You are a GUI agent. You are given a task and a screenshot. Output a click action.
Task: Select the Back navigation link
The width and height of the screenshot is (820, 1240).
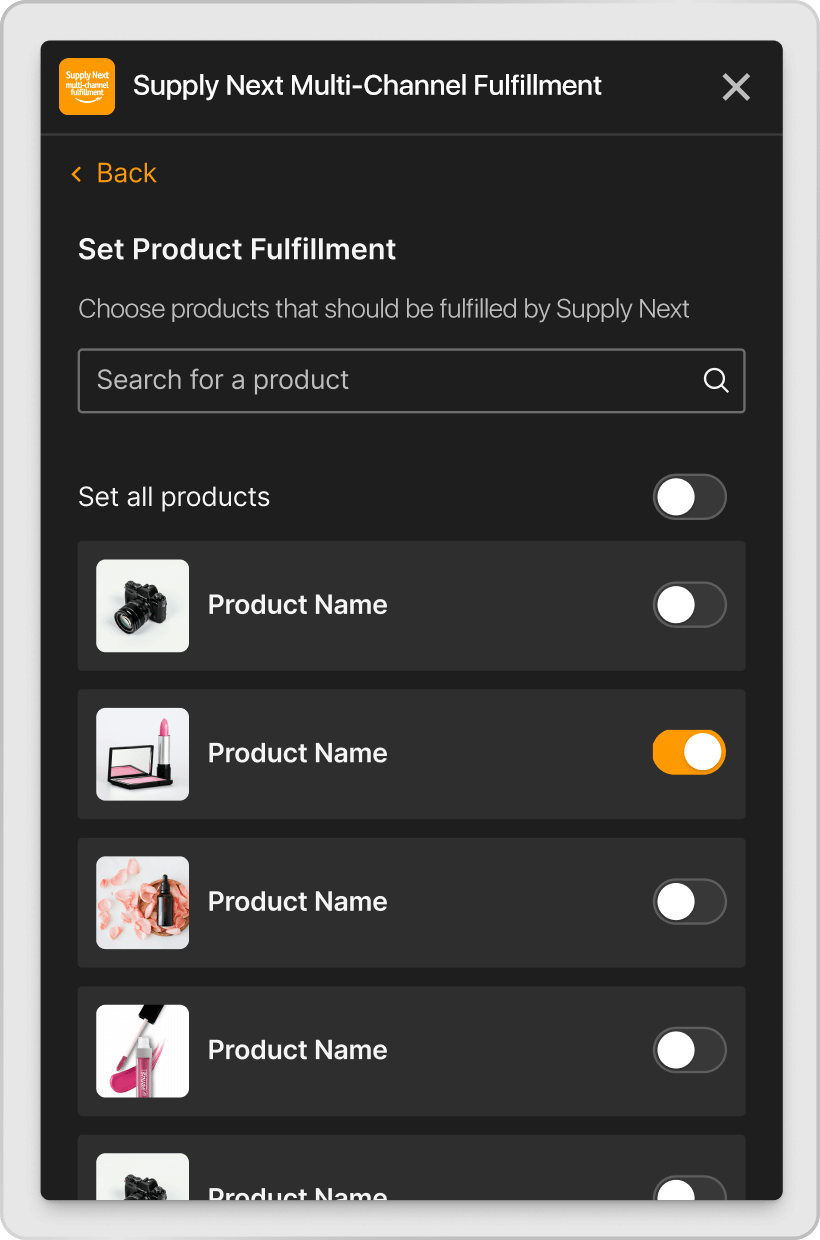[113, 173]
